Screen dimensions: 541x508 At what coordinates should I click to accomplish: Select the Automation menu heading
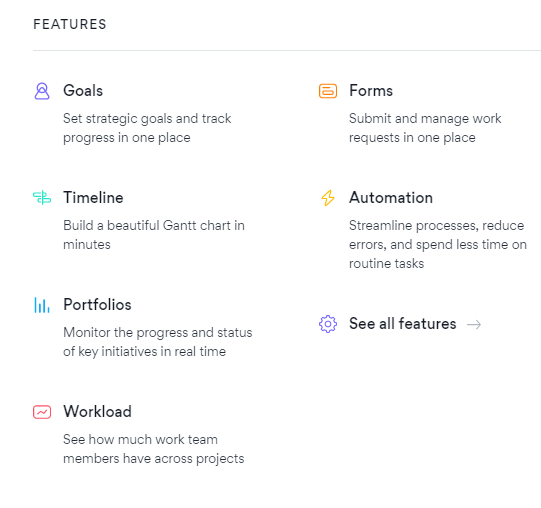click(391, 198)
